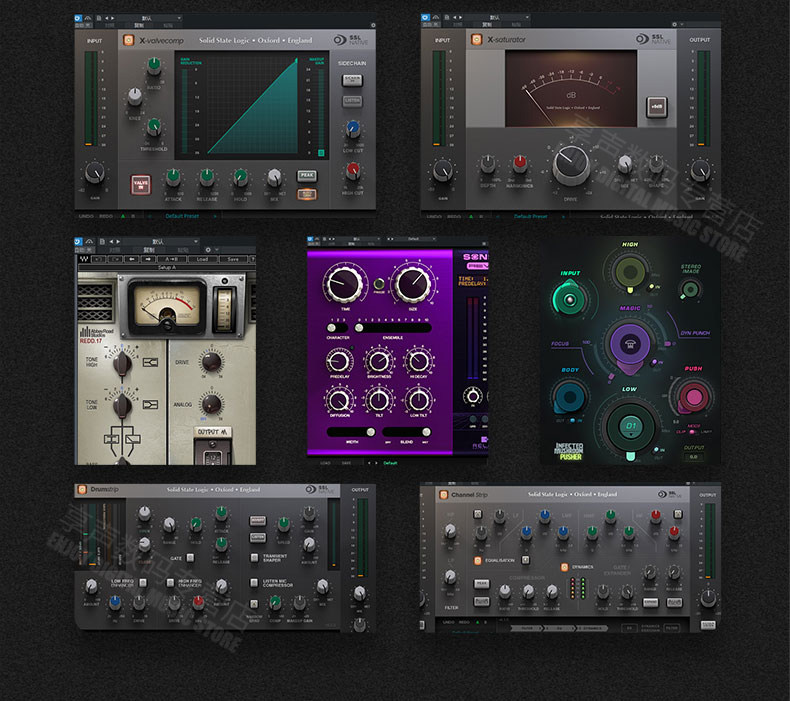Click UNDO in Channel Strip bottom bar

(x=448, y=622)
